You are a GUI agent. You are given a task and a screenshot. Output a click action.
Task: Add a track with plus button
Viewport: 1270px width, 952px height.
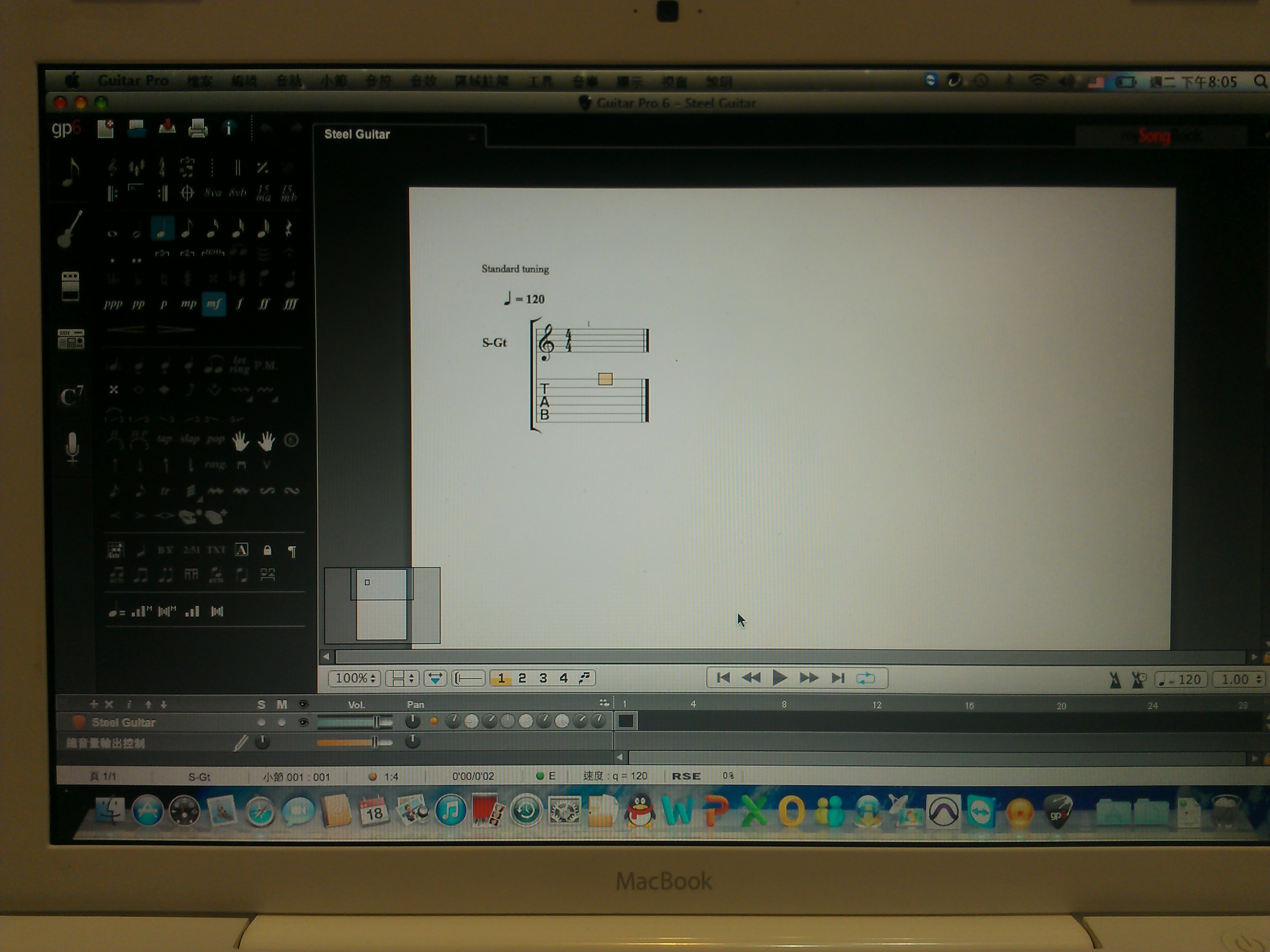point(94,704)
